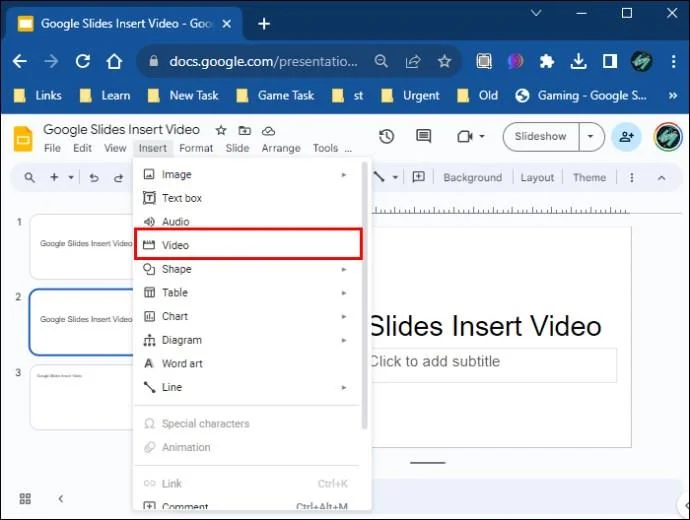
Task: Click the Undo arrow
Action: click(x=94, y=178)
